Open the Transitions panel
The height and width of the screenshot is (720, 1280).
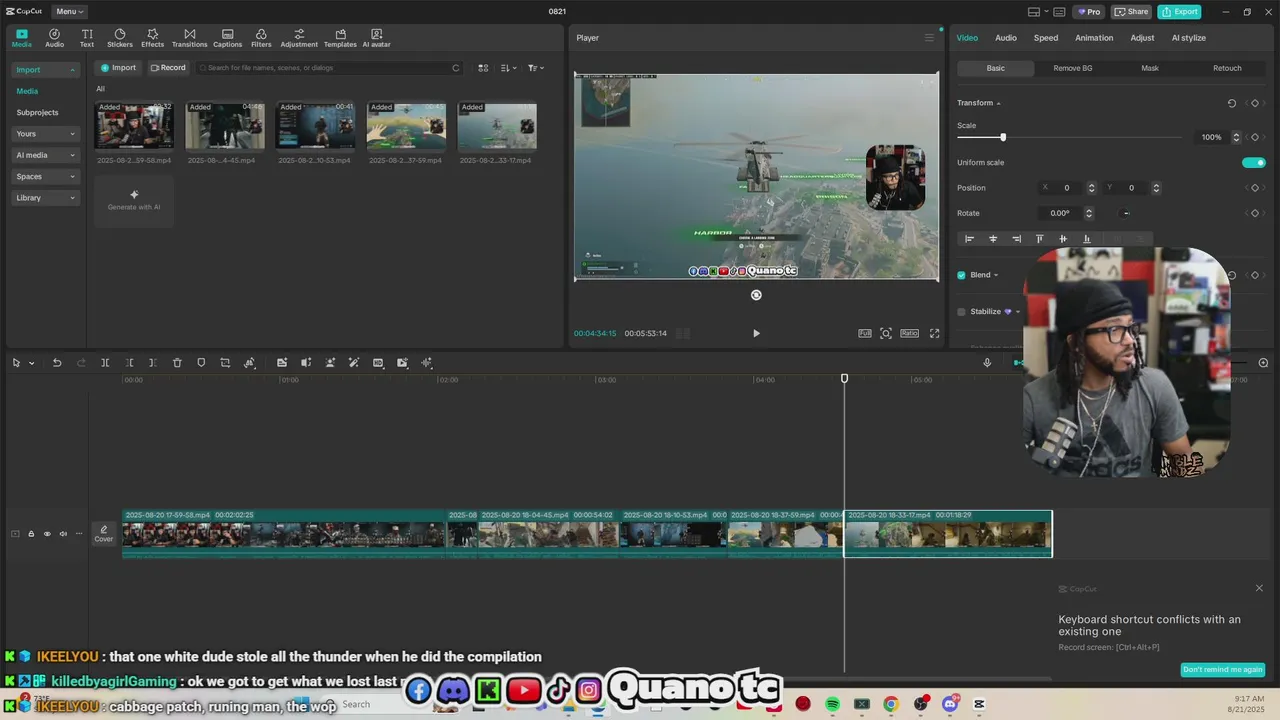tap(189, 38)
